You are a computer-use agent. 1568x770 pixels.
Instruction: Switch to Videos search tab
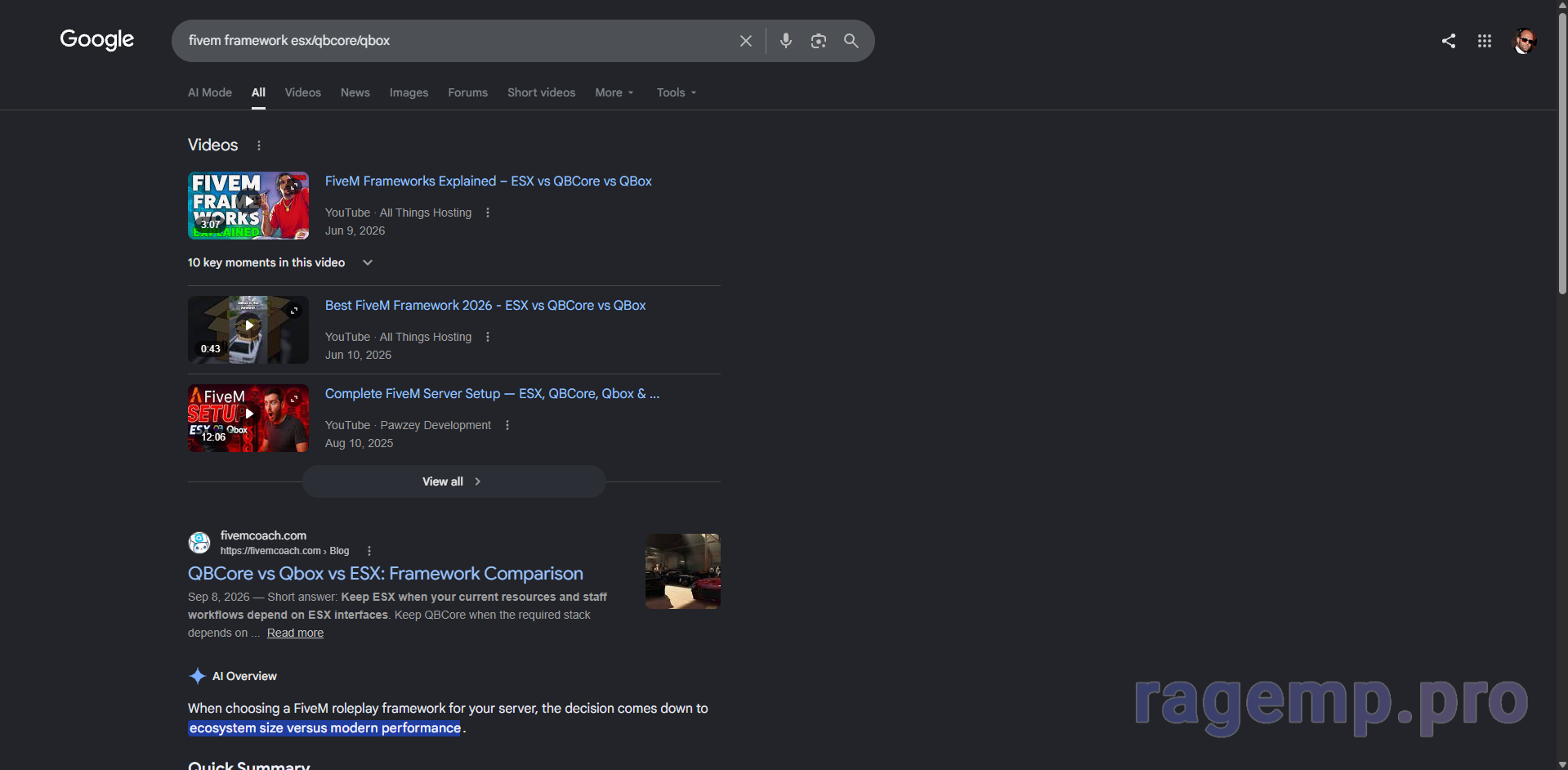click(302, 92)
